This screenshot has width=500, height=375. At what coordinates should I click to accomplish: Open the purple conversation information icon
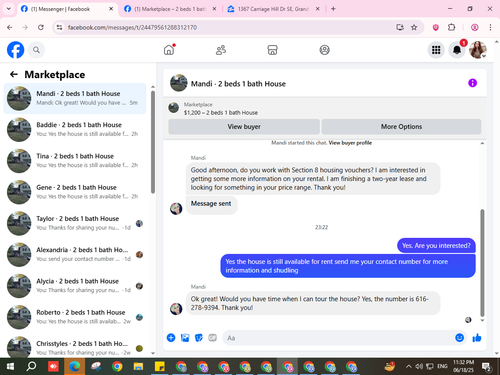472,83
